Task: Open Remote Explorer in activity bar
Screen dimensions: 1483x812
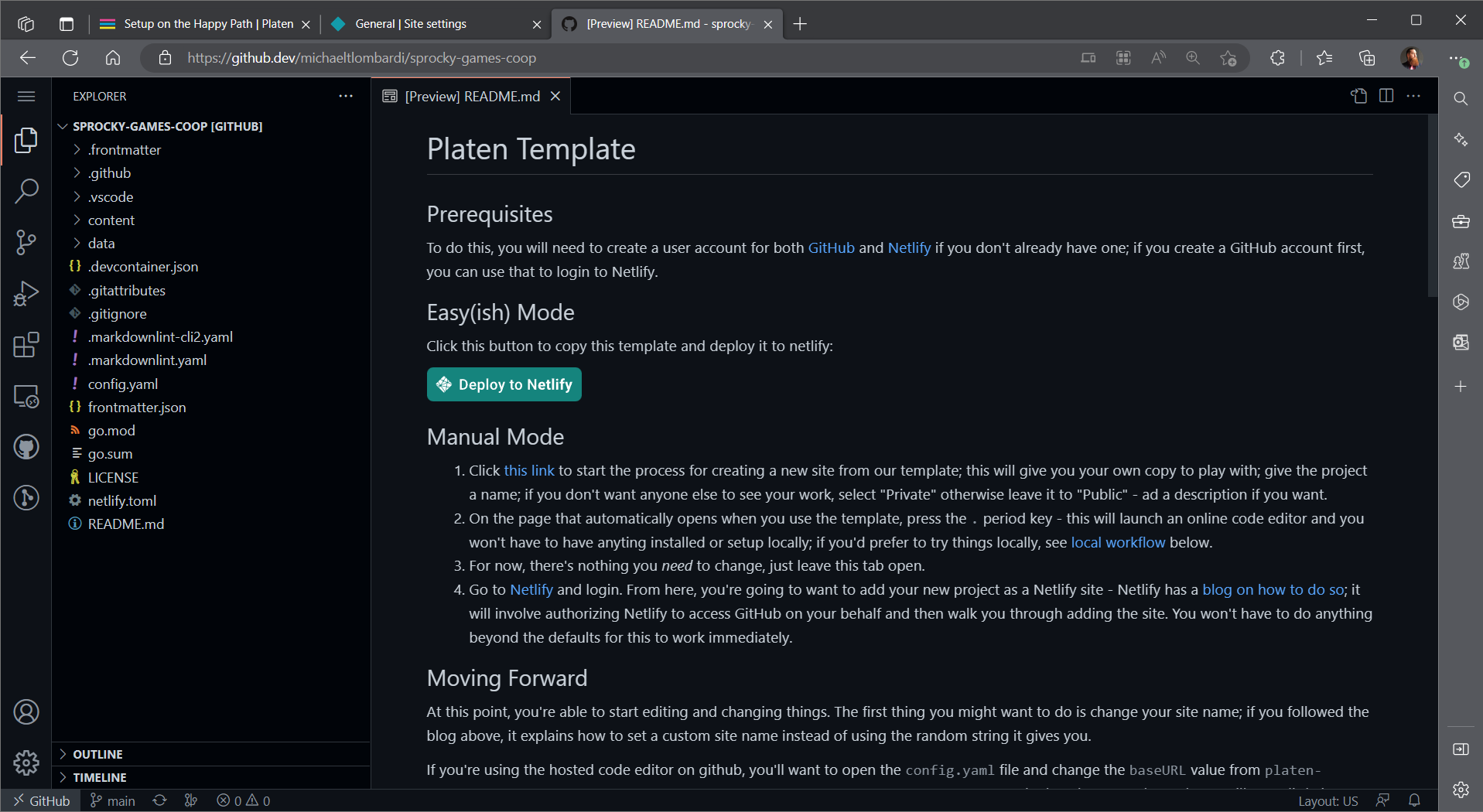Action: [x=26, y=397]
